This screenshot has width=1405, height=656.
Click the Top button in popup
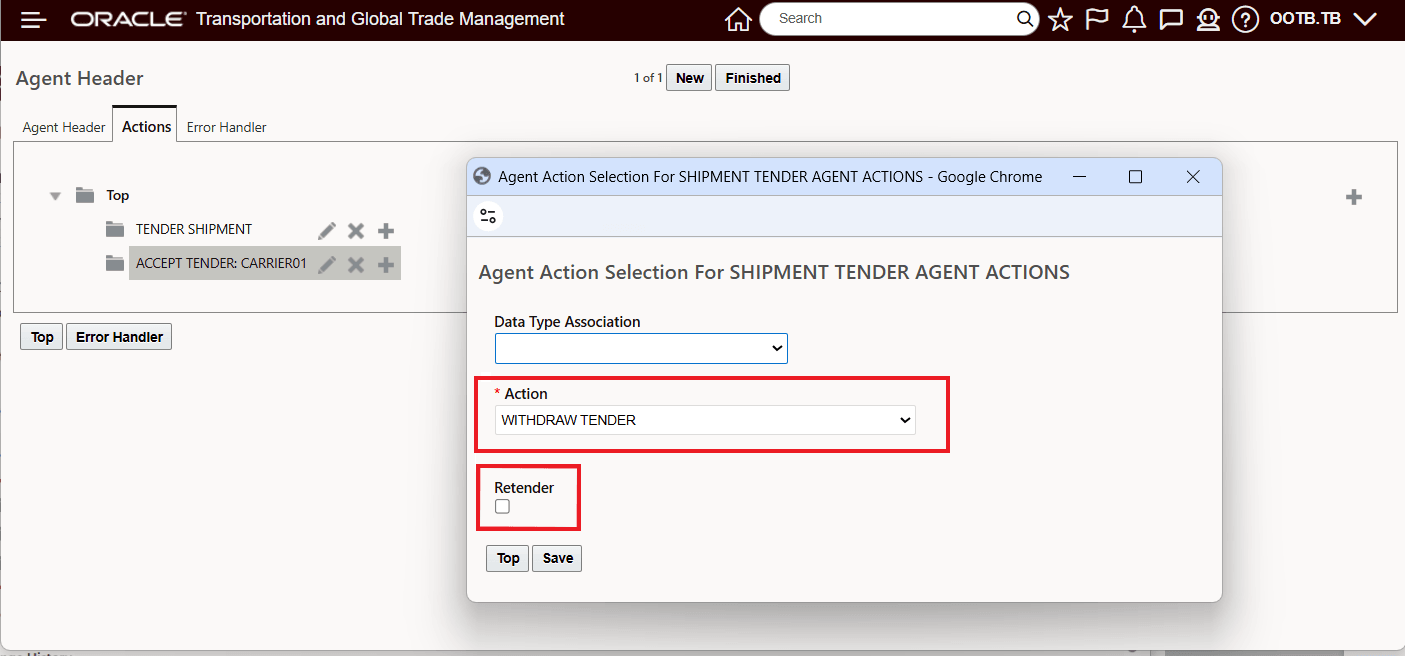point(508,558)
